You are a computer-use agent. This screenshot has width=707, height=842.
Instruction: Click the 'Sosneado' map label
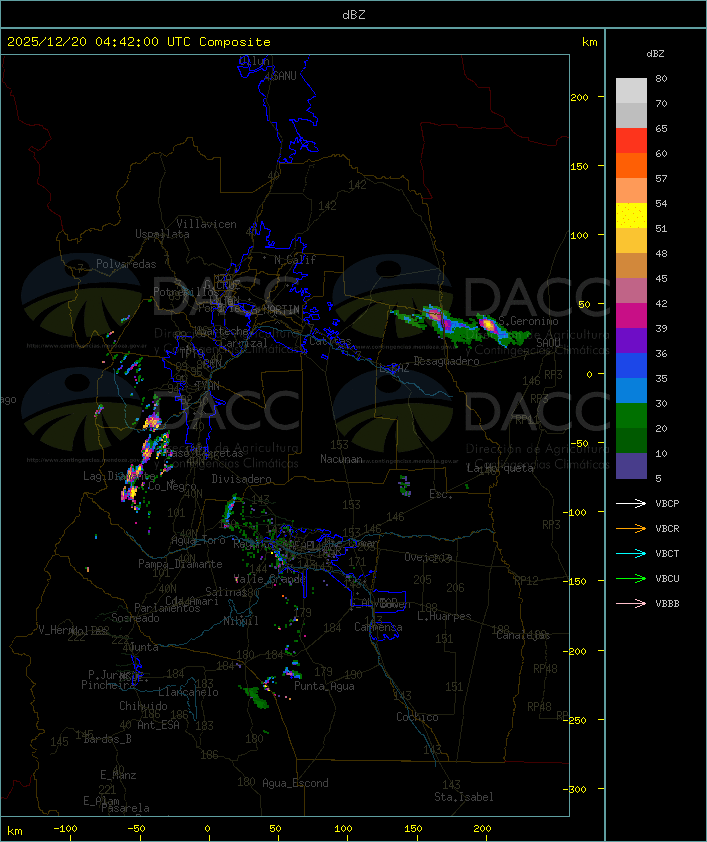[135, 618]
